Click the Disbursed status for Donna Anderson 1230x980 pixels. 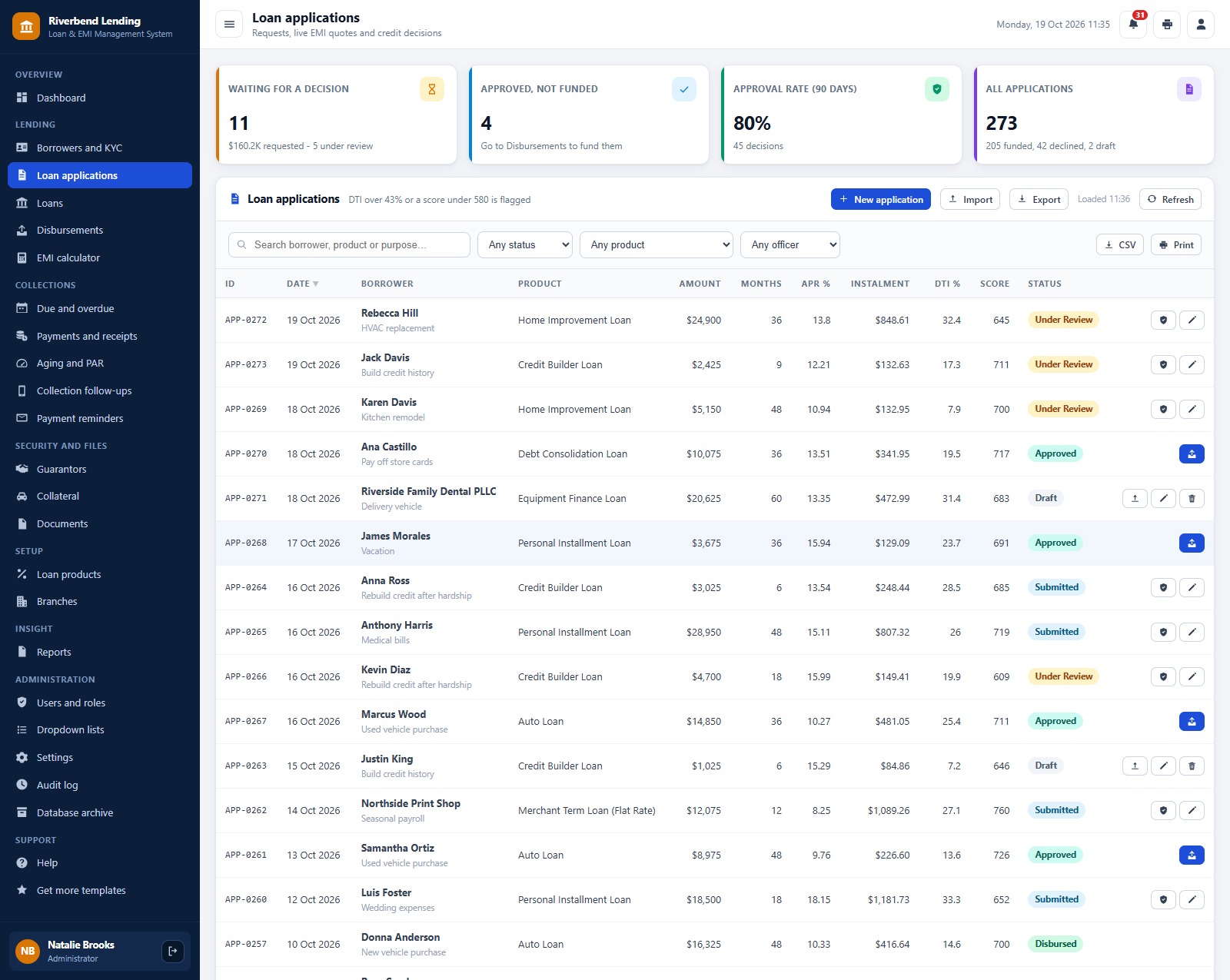point(1055,944)
